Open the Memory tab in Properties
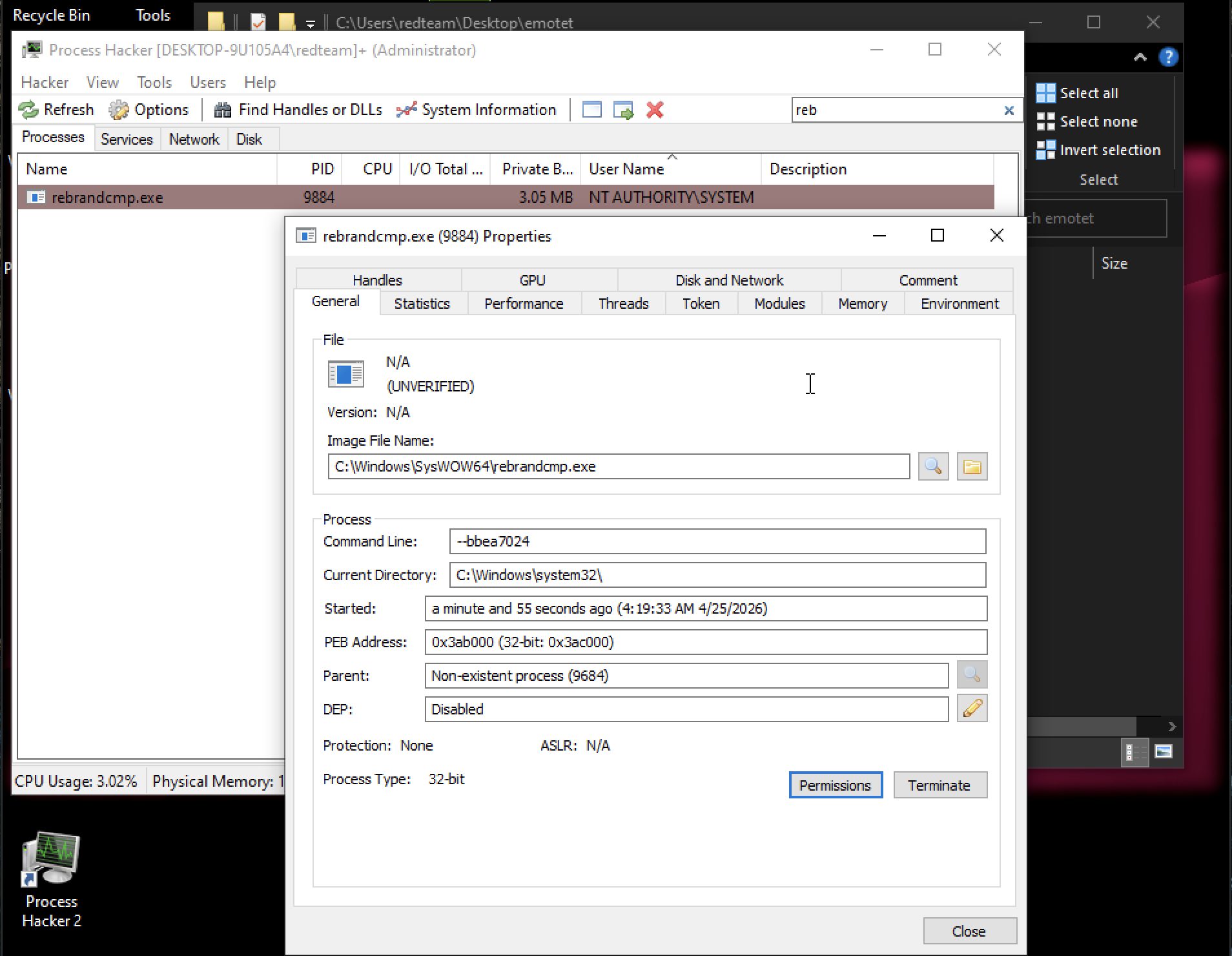The height and width of the screenshot is (956, 1232). (x=863, y=304)
